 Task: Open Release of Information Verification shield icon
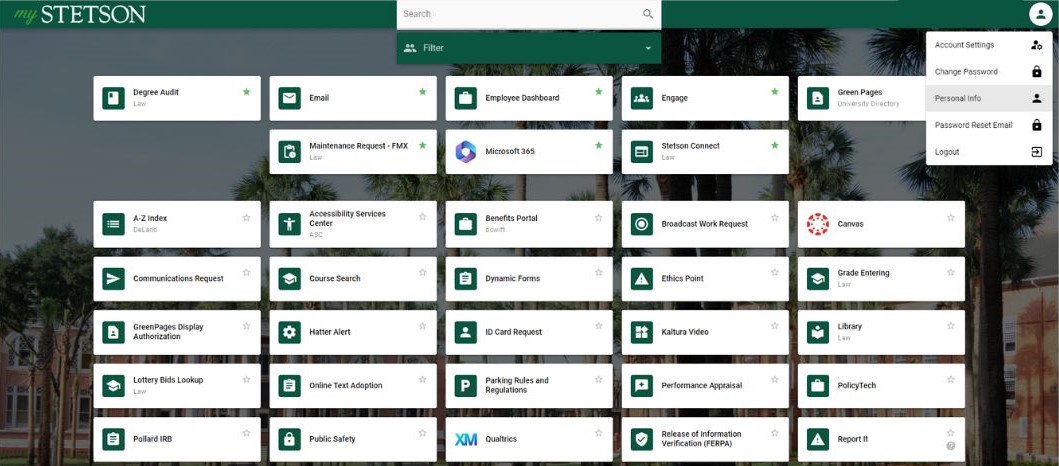point(642,439)
